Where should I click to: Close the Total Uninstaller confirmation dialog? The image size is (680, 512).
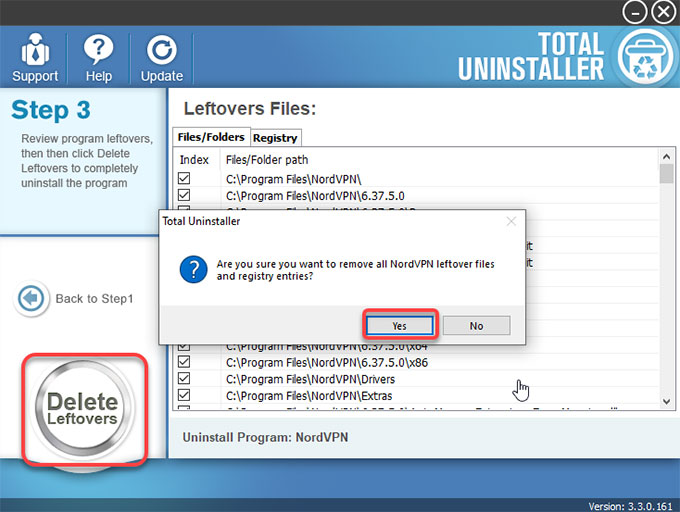[511, 222]
